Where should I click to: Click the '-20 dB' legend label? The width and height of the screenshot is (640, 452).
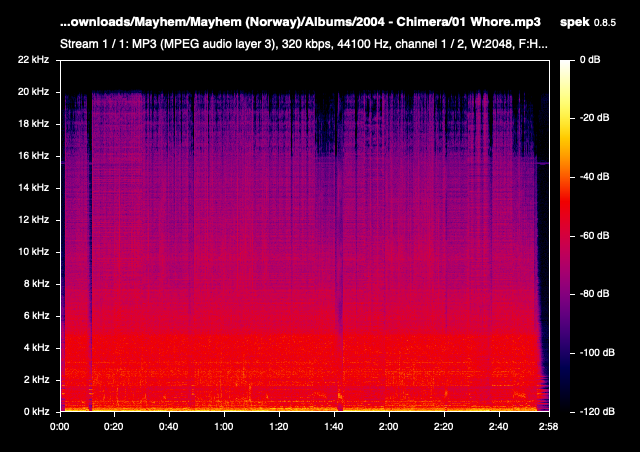(594, 118)
